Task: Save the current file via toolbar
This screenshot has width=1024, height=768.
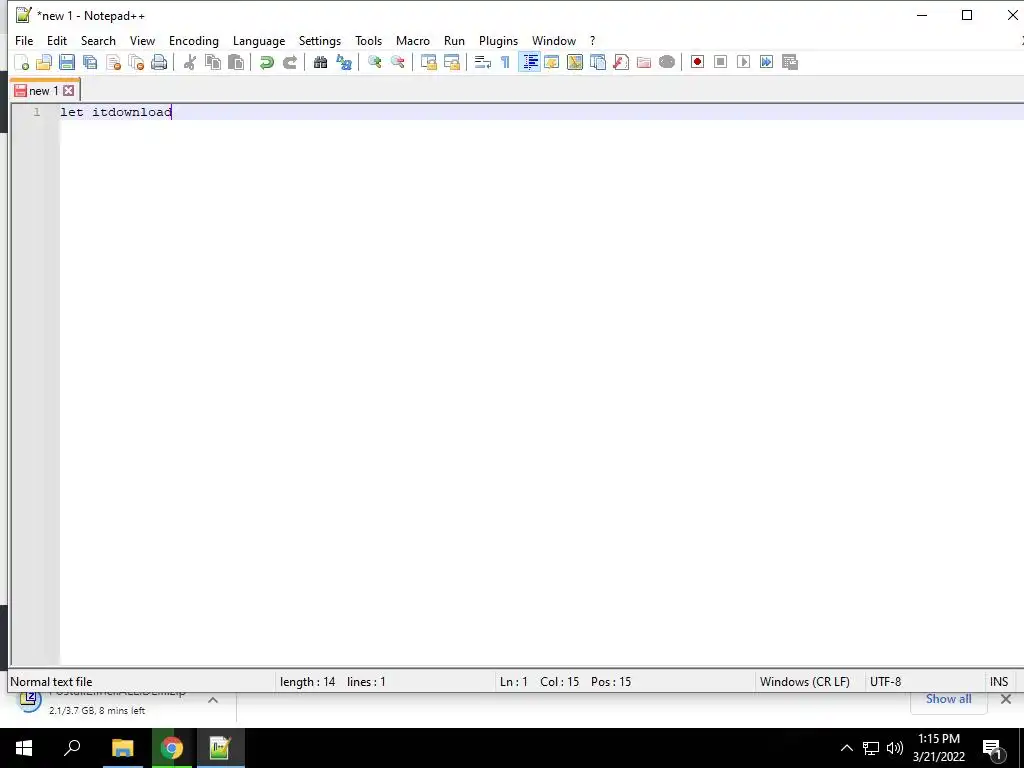Action: click(67, 62)
